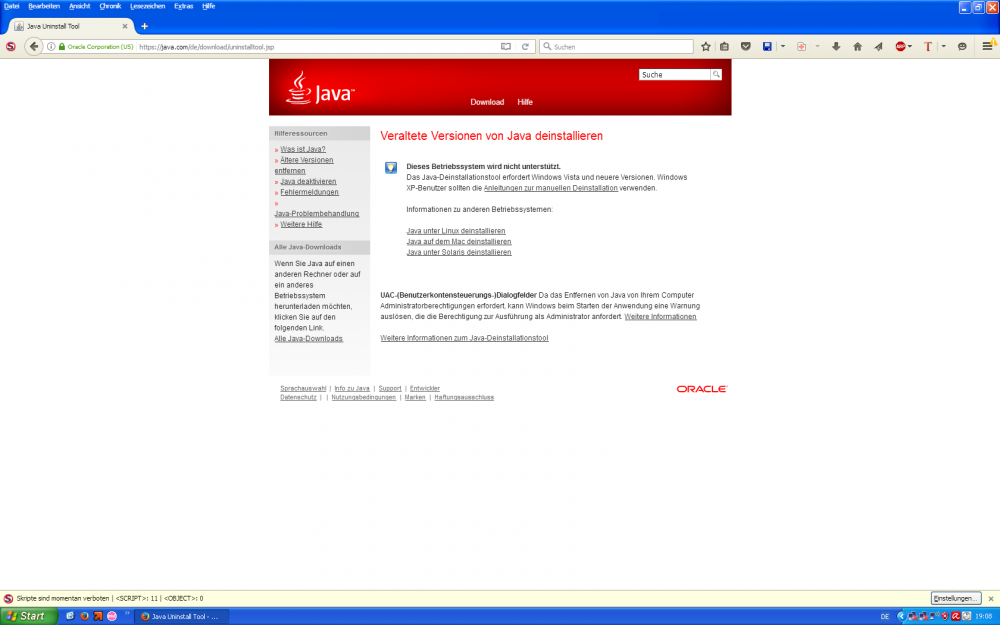Open 'Alle Java-Downloads' link

[309, 339]
